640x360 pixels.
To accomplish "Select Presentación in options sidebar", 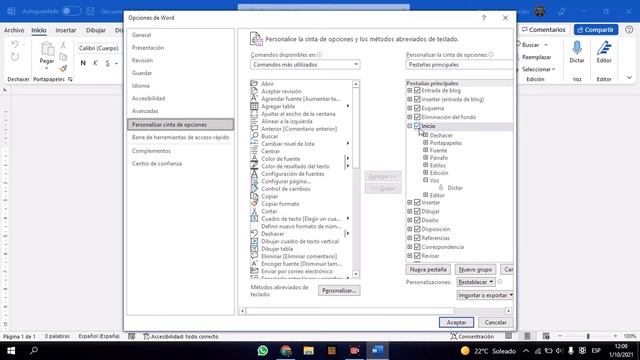I will pyautogui.click(x=180, y=48).
